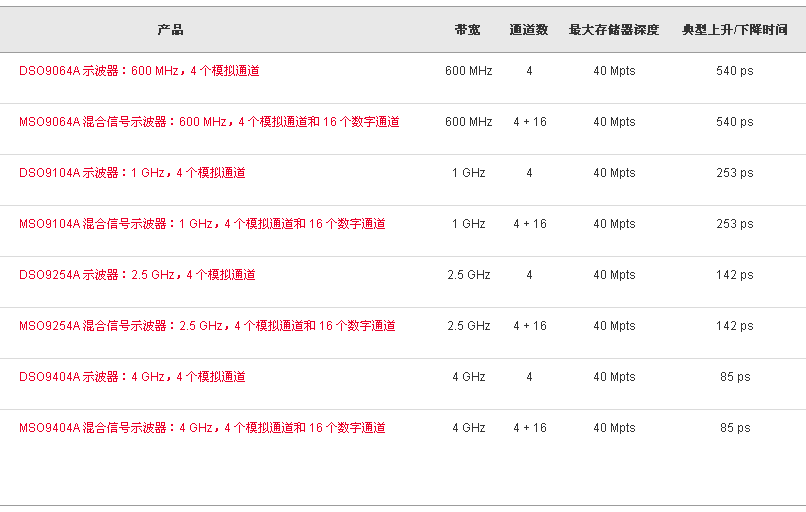Select the 2.5 GHz bandwidth cell for DSO9254A

click(x=469, y=275)
